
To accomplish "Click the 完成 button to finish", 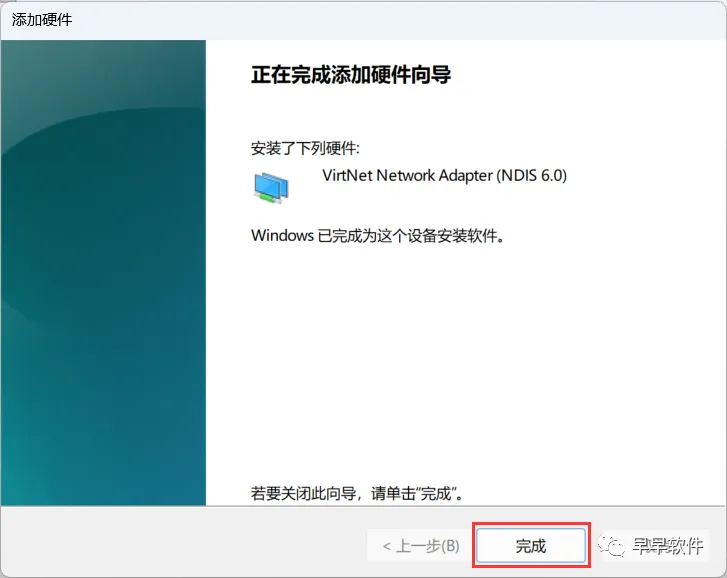I will (531, 546).
